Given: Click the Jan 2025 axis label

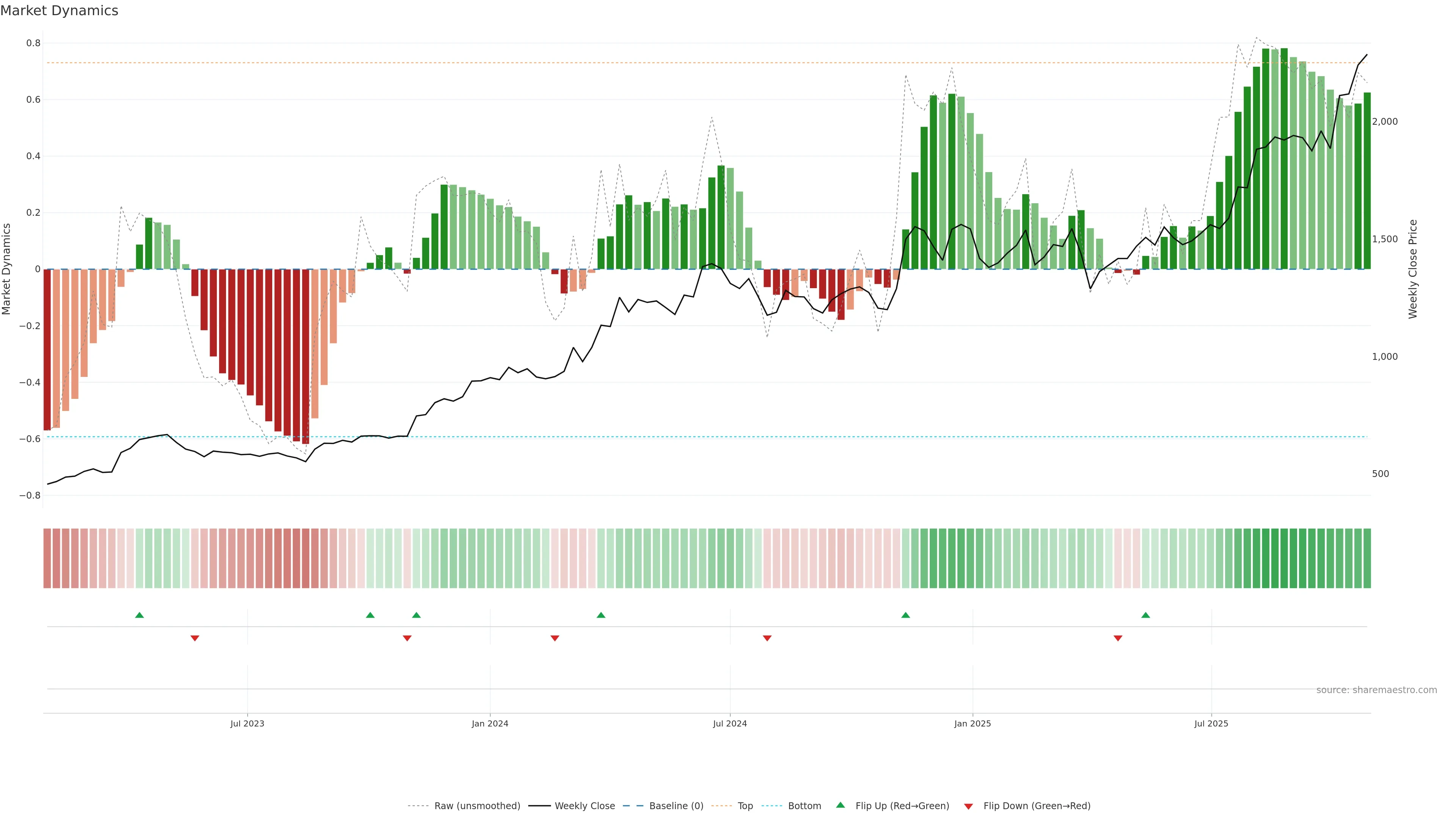Looking at the screenshot, I should point(972,723).
